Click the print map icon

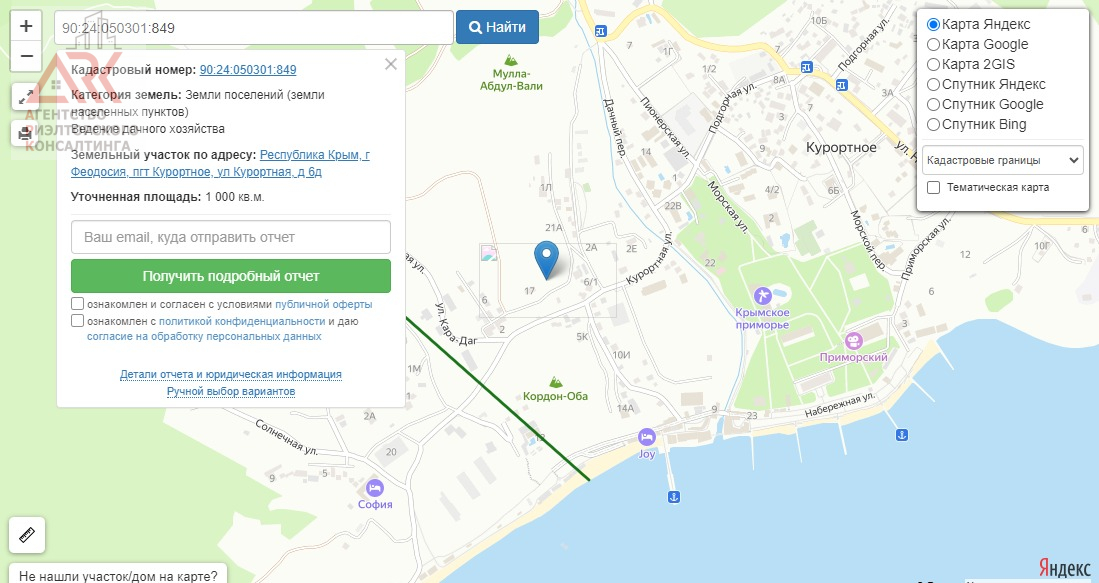(25, 133)
